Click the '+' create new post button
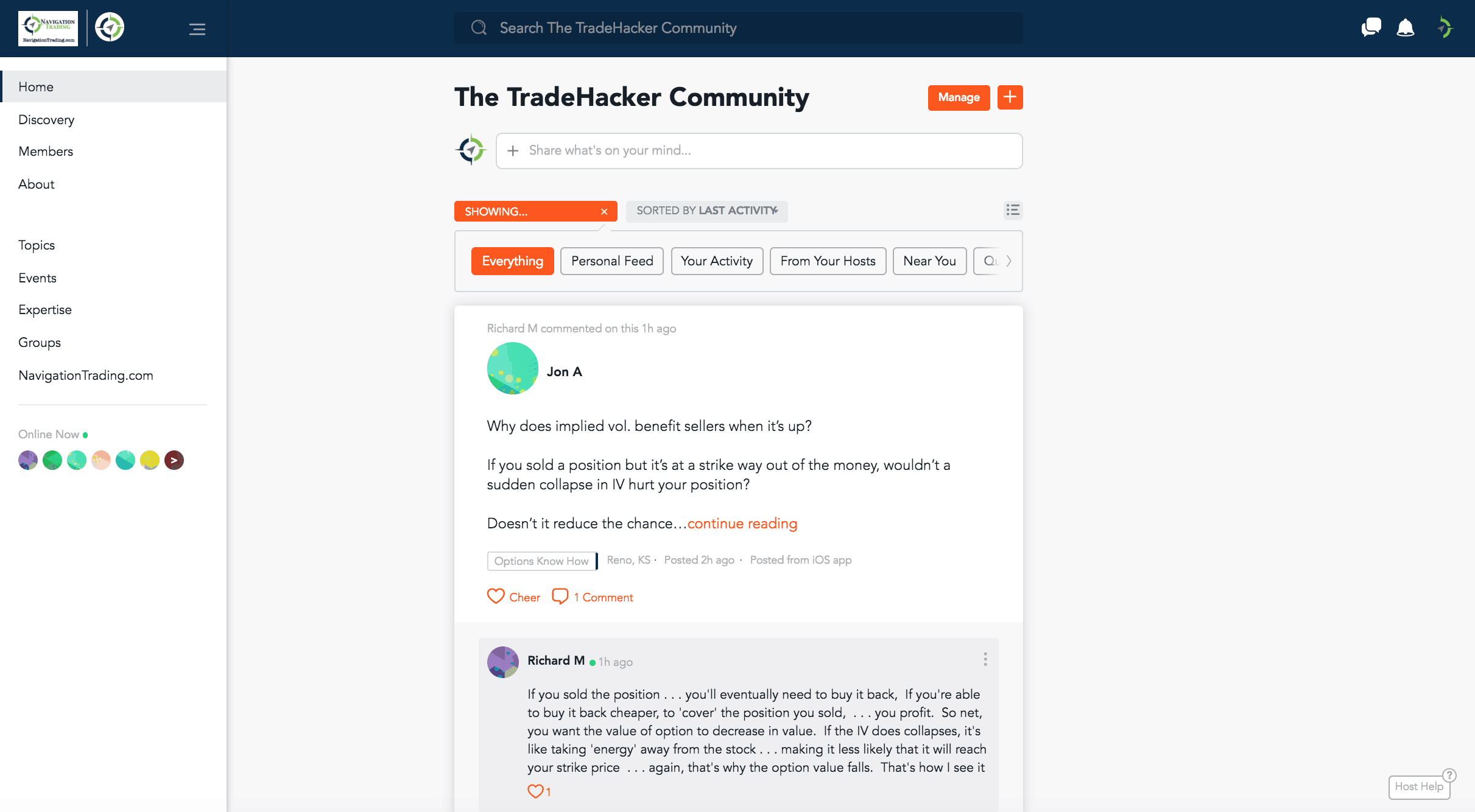1475x812 pixels. [x=1010, y=97]
